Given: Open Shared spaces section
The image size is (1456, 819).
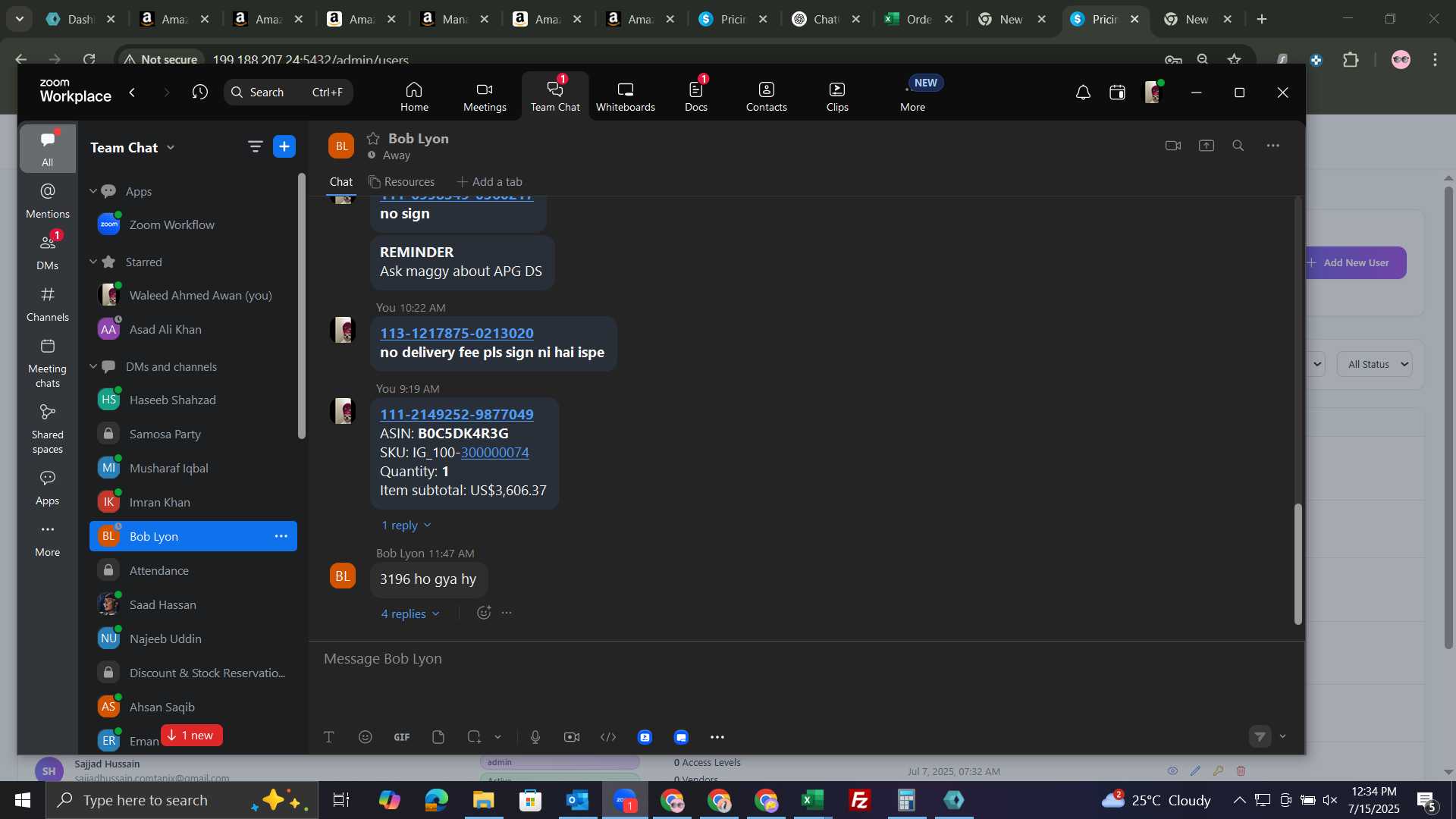Looking at the screenshot, I should coord(47,428).
